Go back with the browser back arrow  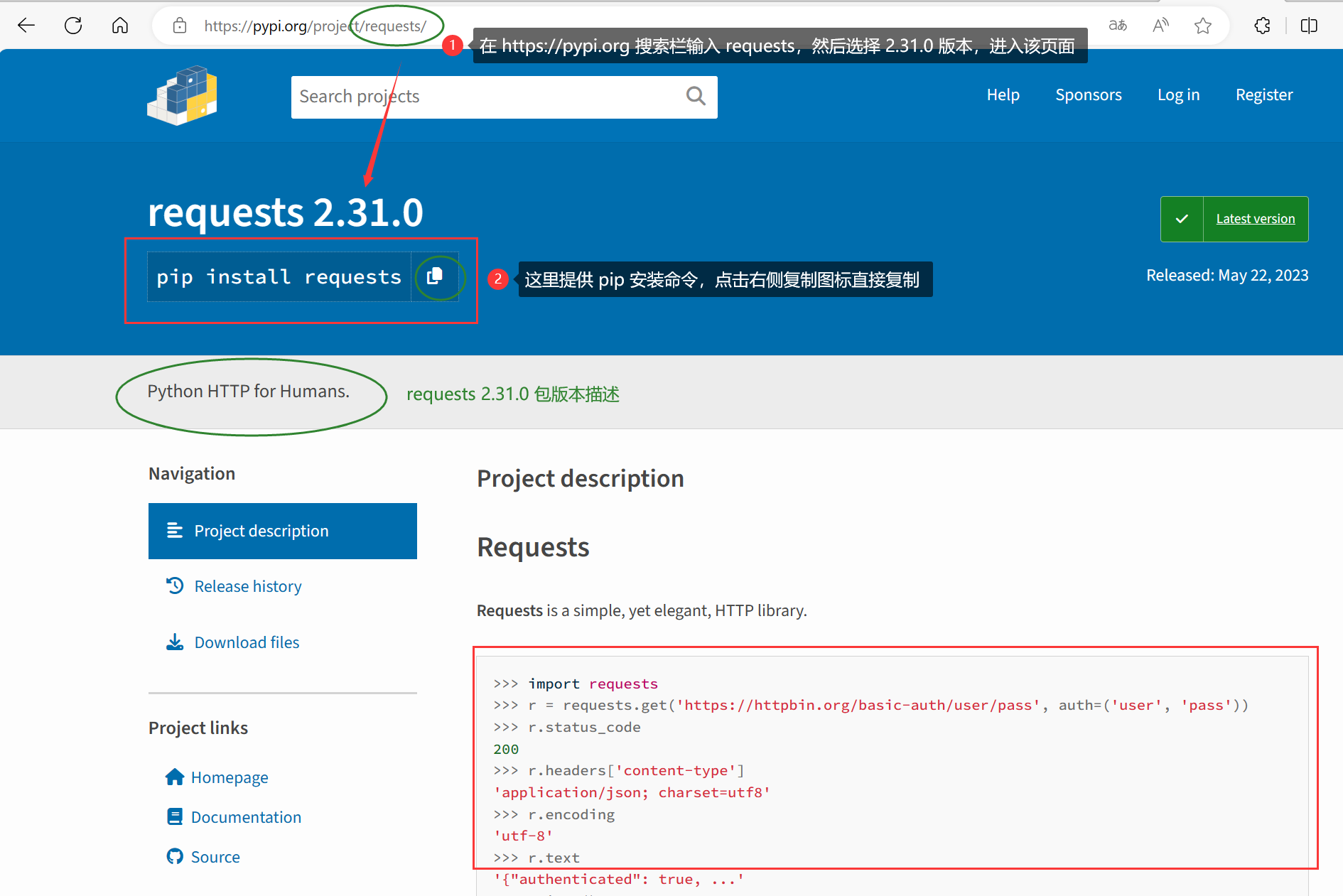coord(26,26)
